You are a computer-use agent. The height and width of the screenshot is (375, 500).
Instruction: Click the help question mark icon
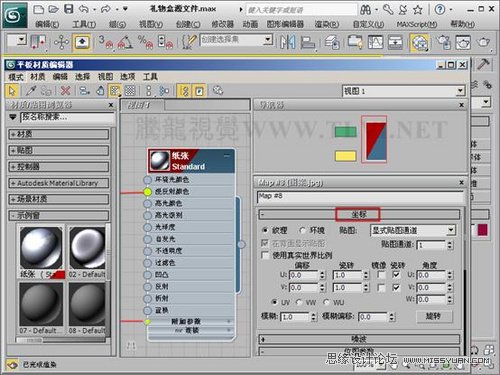point(440,9)
